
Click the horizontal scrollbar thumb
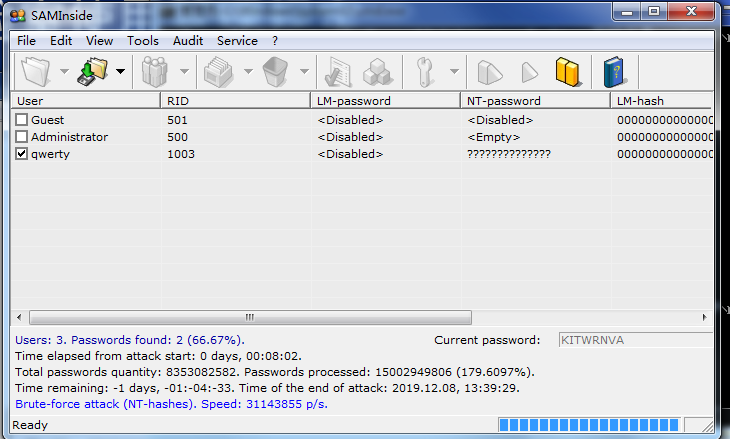[x=250, y=317]
